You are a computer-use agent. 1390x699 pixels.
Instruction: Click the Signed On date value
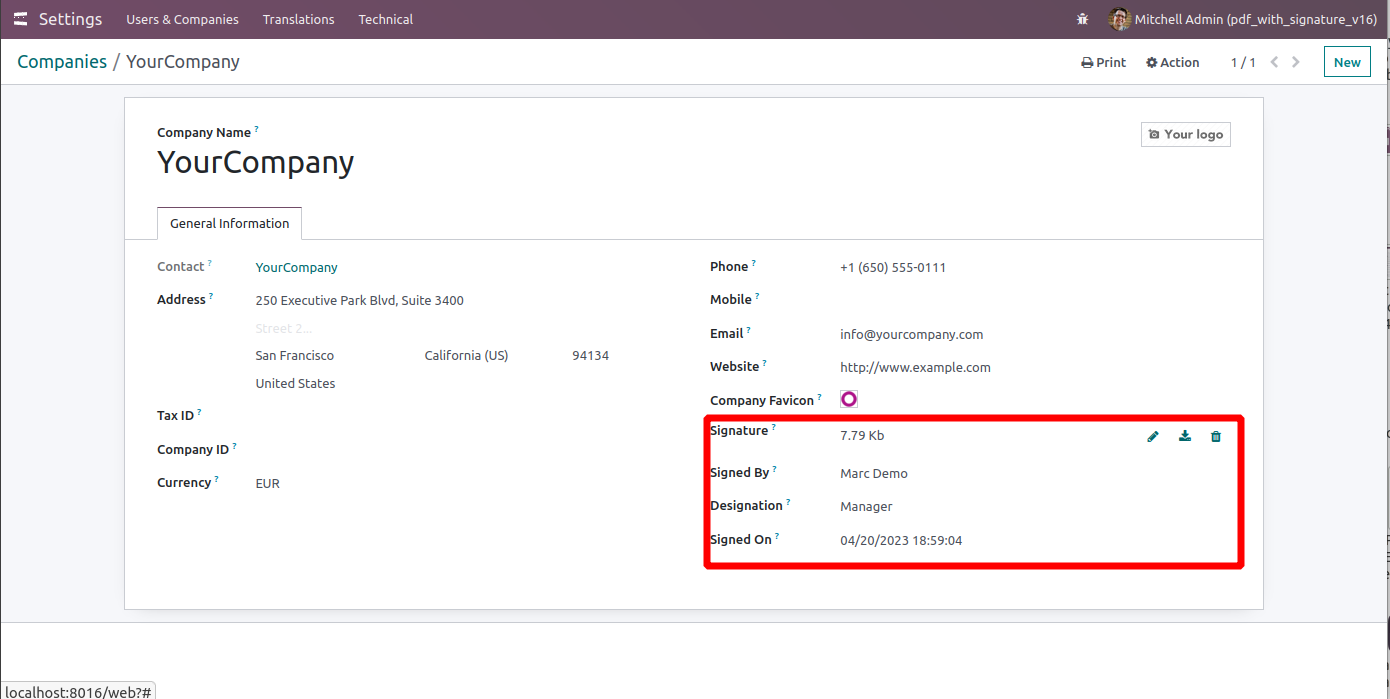[901, 540]
